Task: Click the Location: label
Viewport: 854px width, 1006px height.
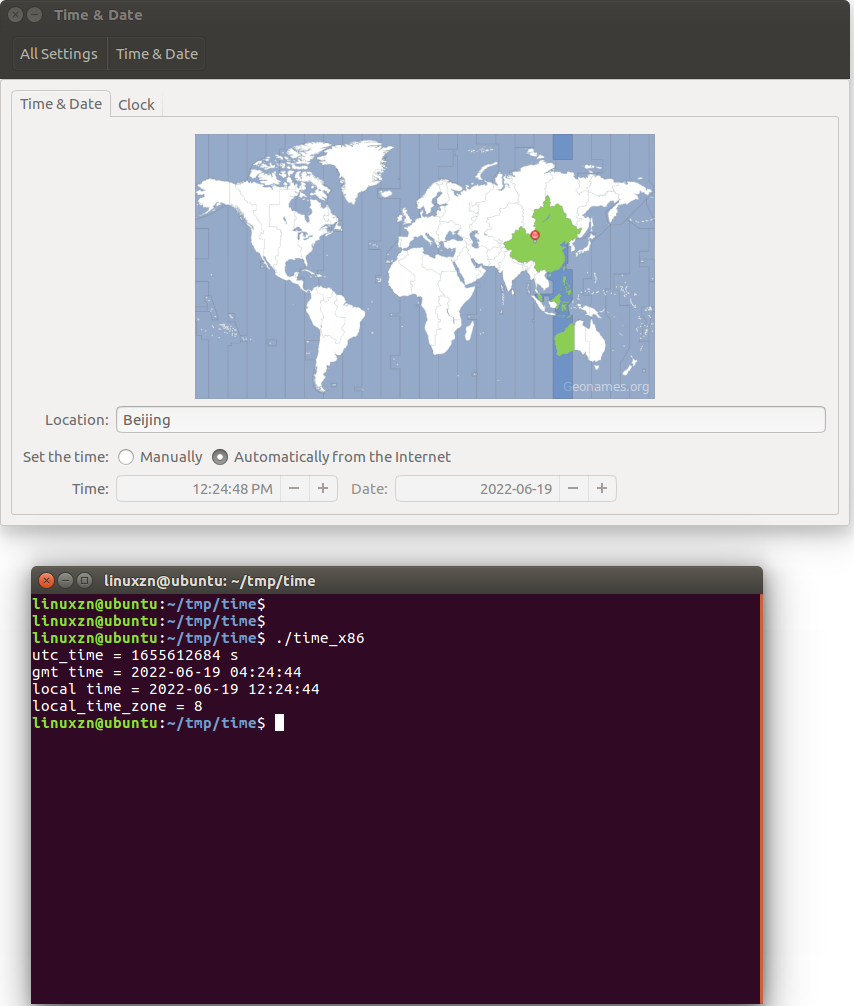Action: (x=77, y=420)
